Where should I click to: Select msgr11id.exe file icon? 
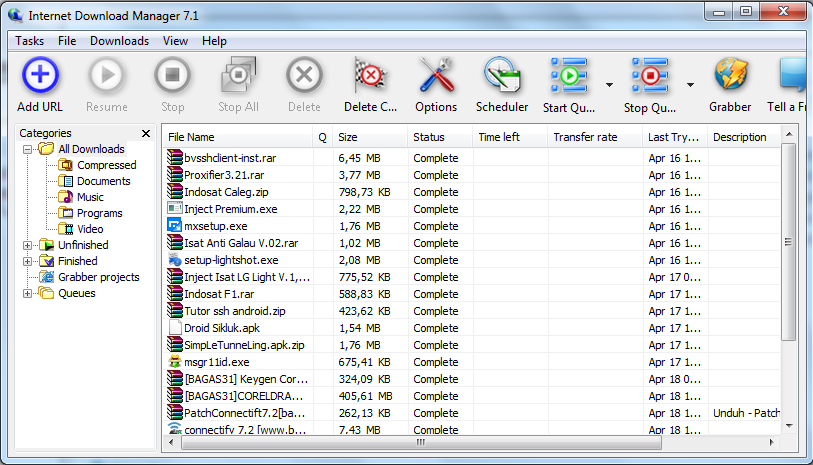point(175,362)
